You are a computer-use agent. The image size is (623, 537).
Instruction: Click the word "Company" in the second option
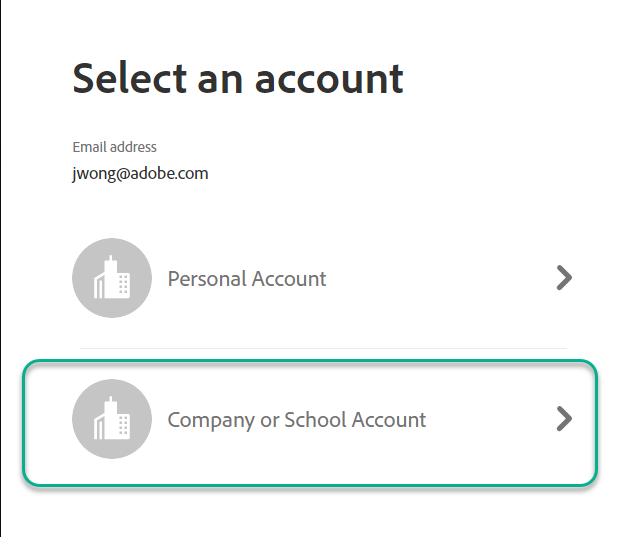click(x=211, y=420)
